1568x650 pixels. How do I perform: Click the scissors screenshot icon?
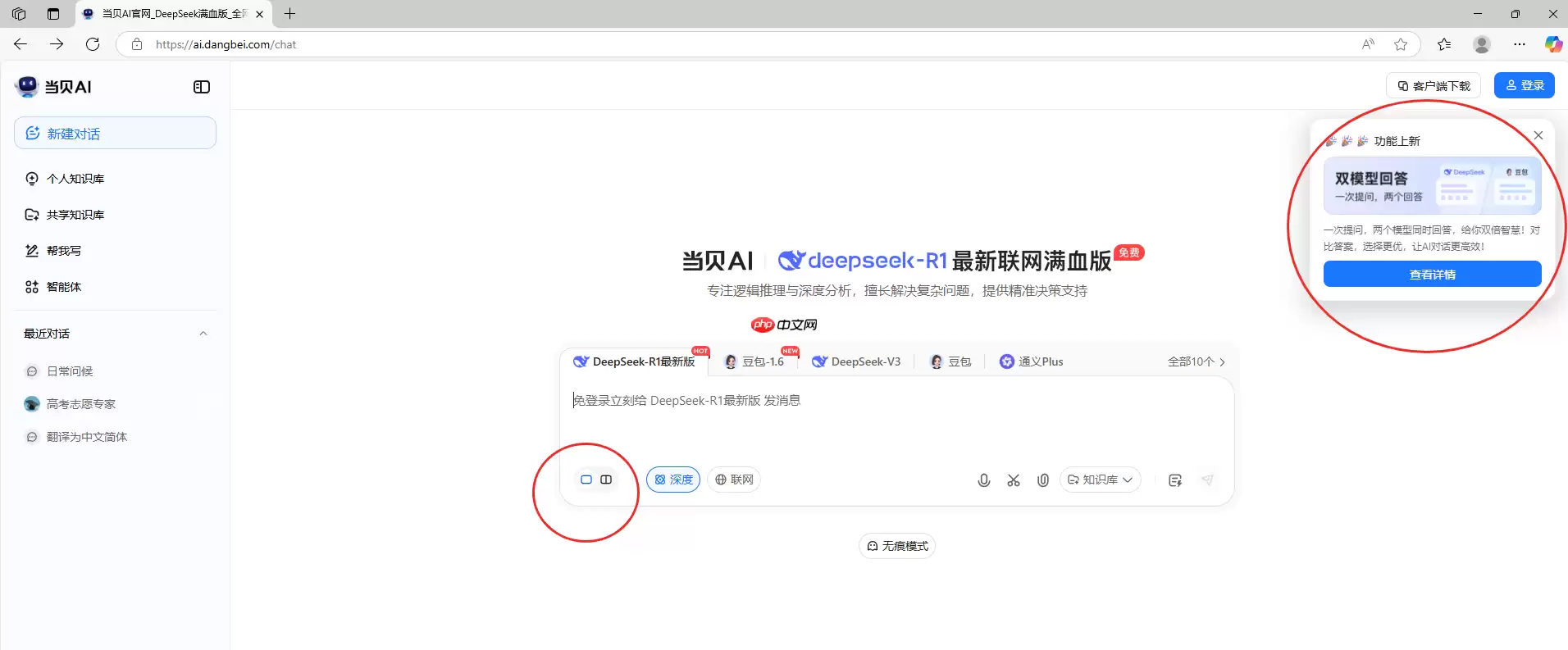coord(1014,480)
